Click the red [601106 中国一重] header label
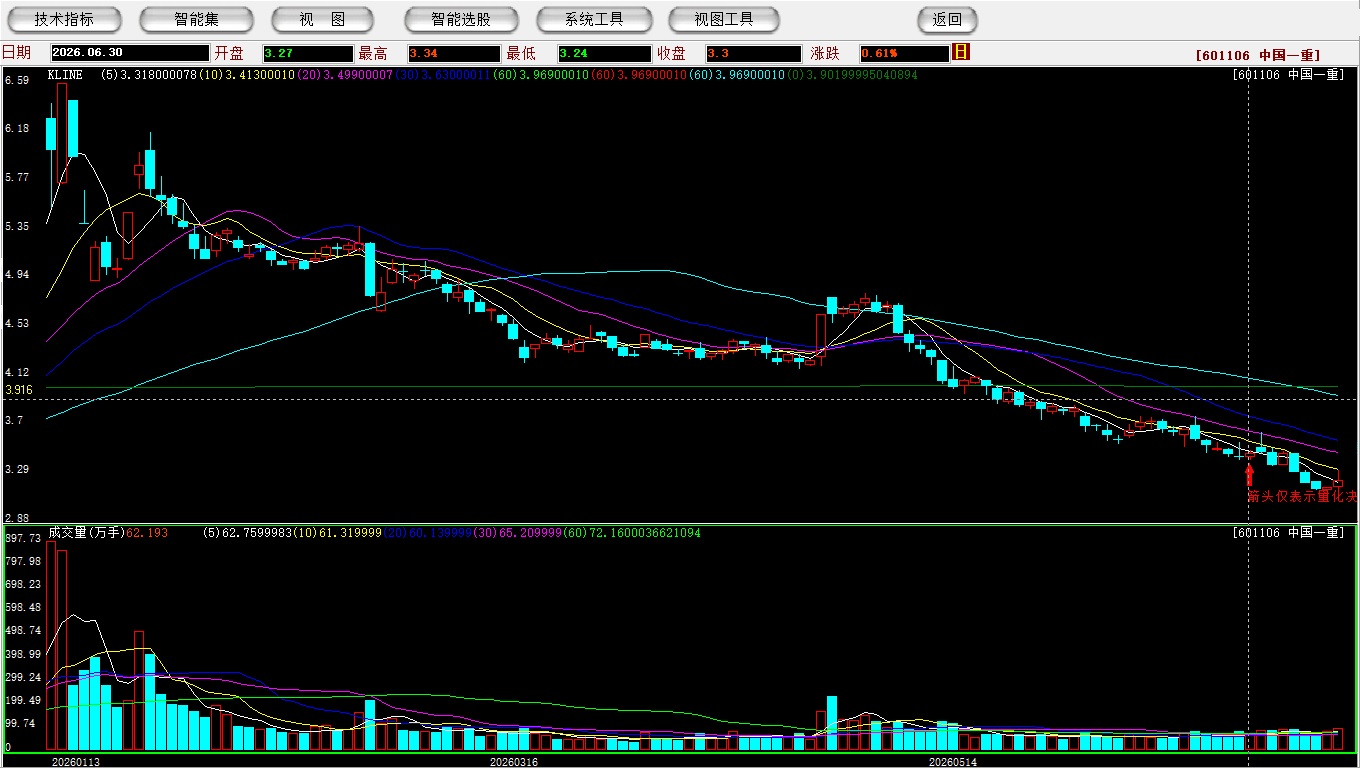 coord(1258,55)
